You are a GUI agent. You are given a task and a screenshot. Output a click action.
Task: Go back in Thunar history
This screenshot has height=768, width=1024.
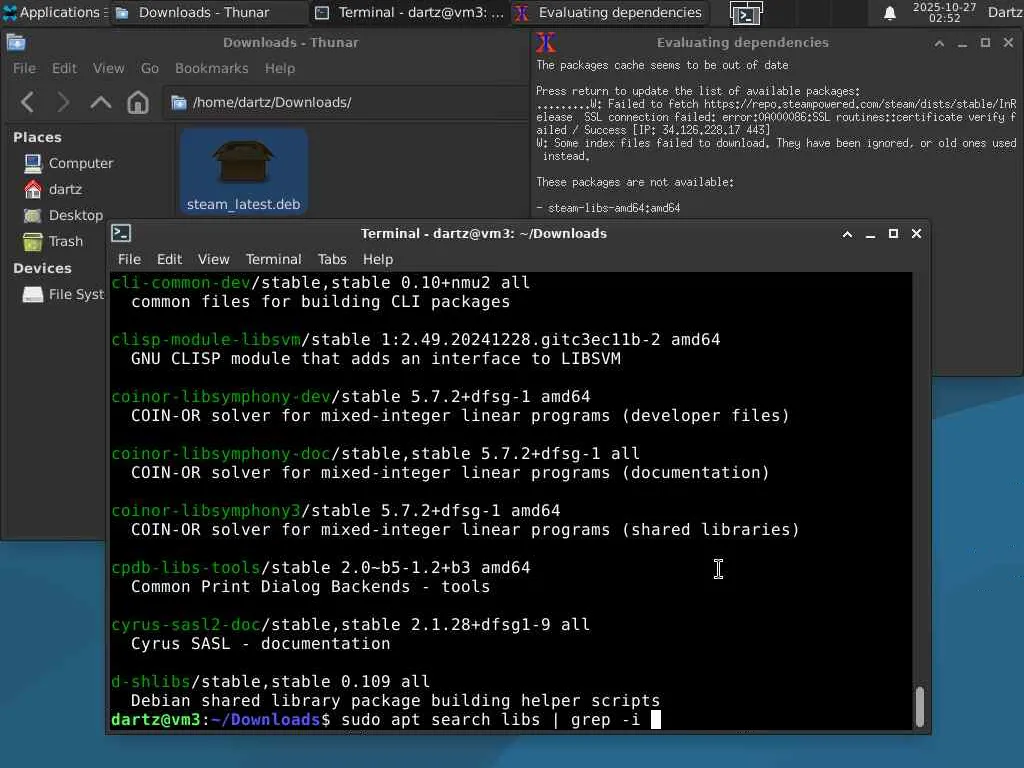point(27,103)
